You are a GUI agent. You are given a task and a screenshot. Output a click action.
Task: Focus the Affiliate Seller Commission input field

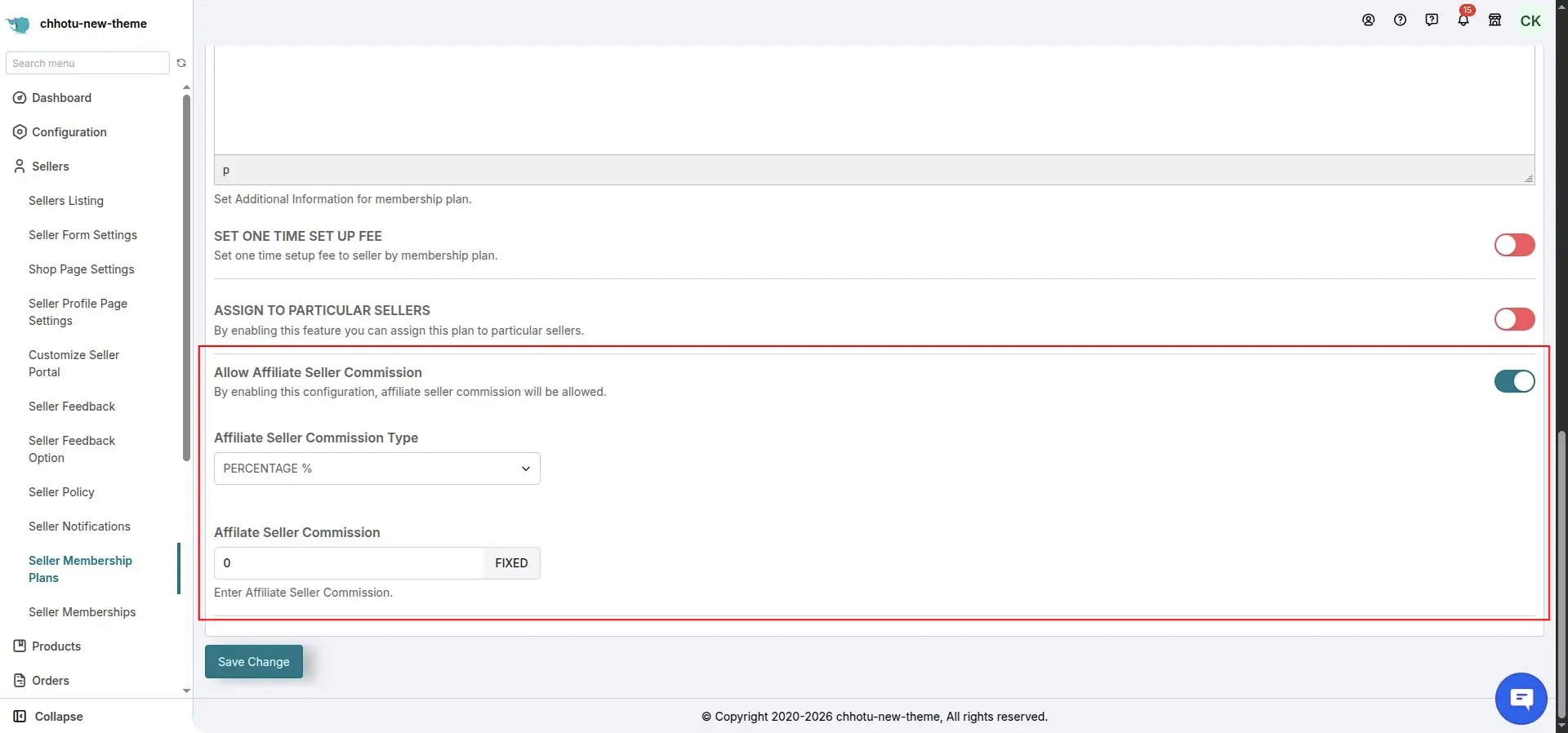click(349, 563)
